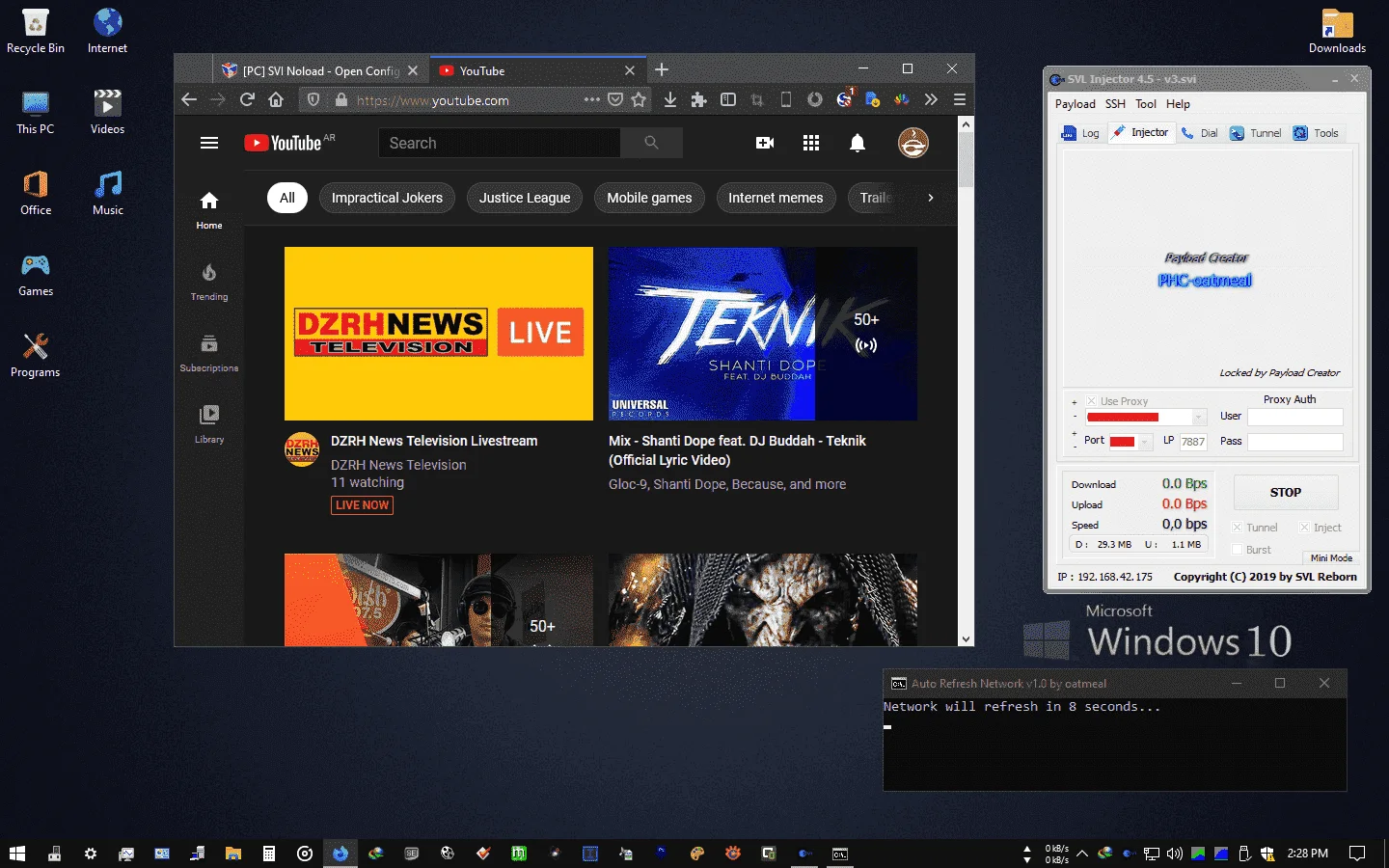Open Trending in YouTube sidebar
The height and width of the screenshot is (868, 1389).
tap(209, 282)
